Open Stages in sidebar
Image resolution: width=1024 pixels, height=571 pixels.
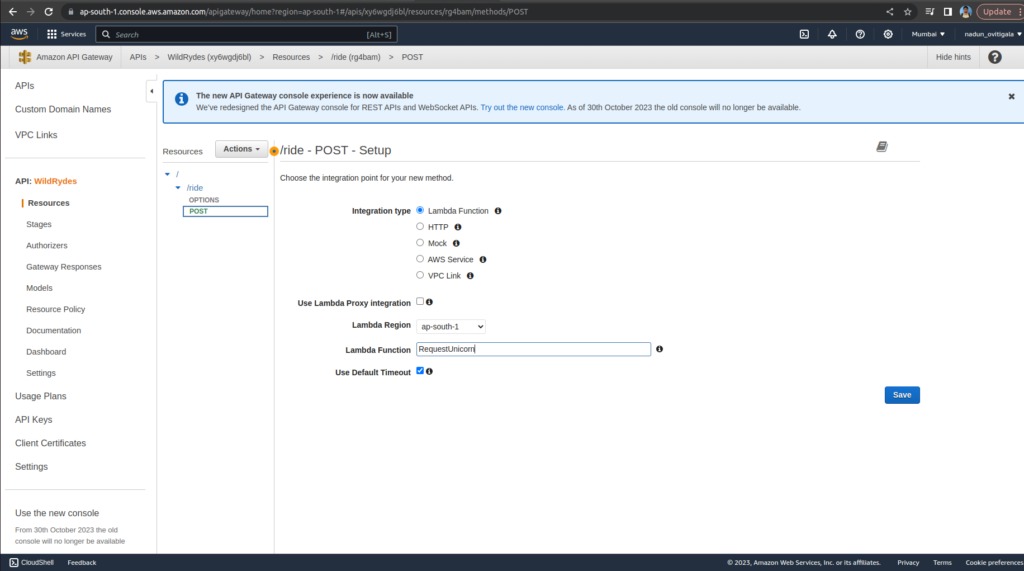(39, 224)
